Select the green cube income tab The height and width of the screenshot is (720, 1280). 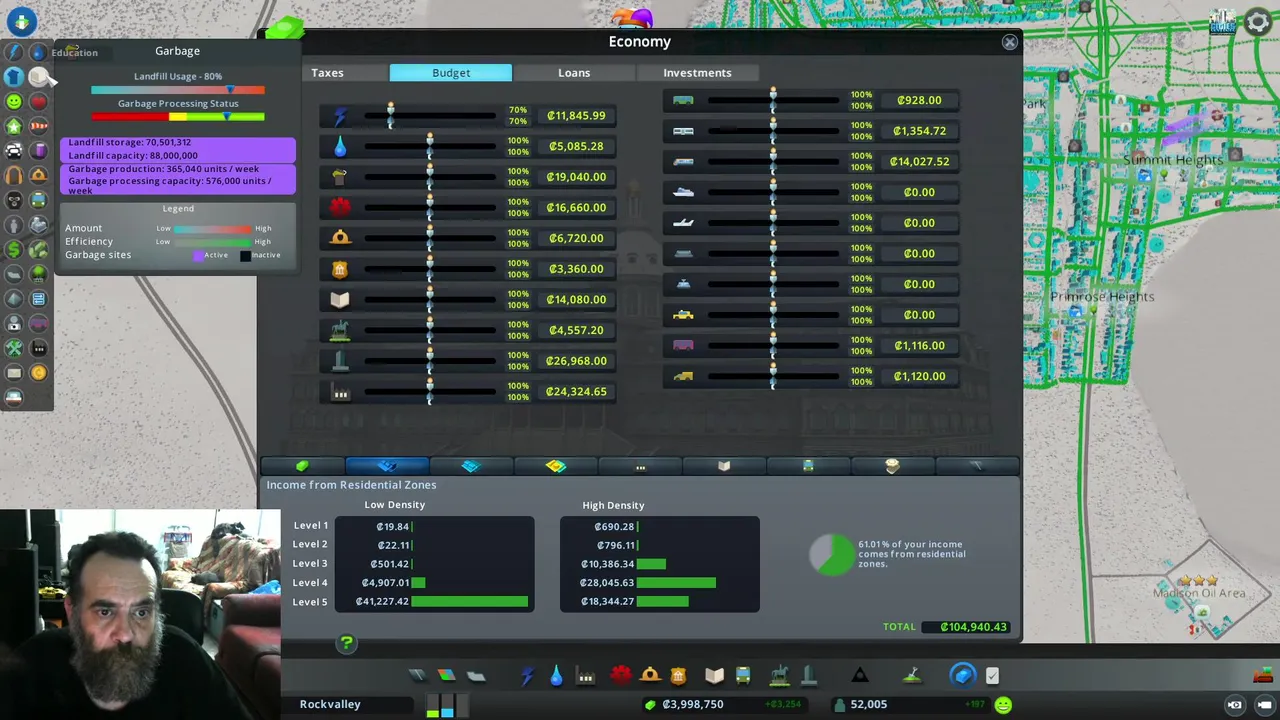(302, 466)
